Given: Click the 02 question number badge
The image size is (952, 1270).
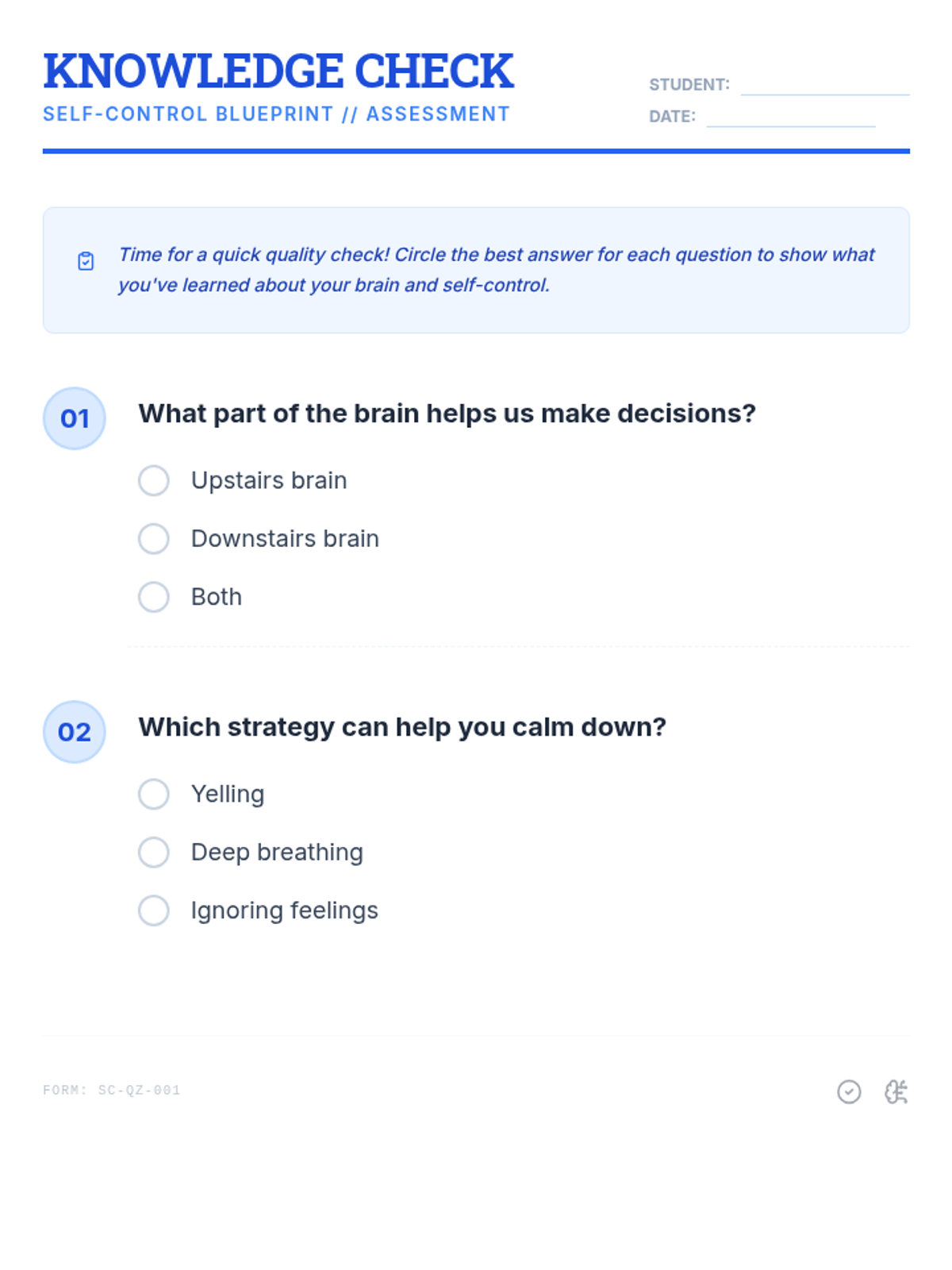Looking at the screenshot, I should [75, 732].
